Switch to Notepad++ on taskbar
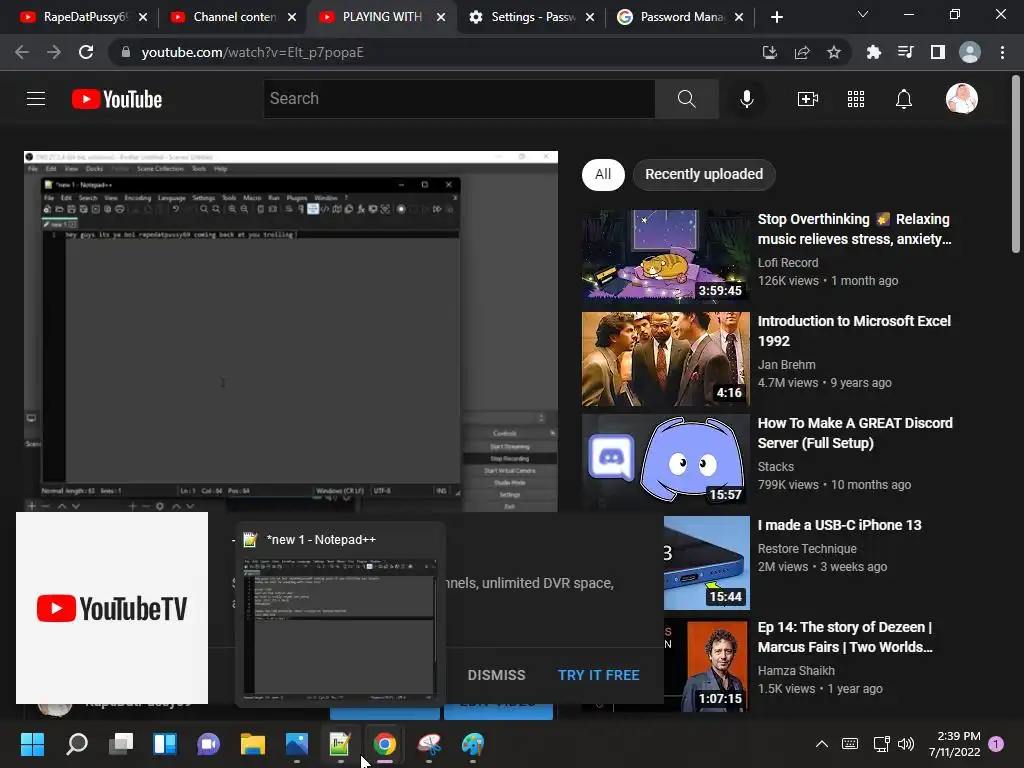 [x=340, y=744]
